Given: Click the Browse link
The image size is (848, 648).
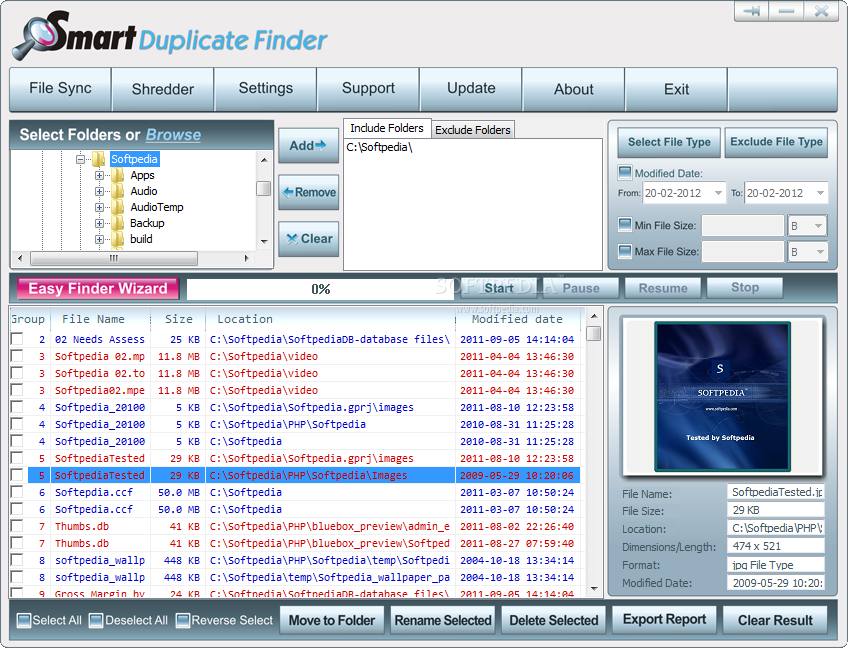Looking at the screenshot, I should pos(173,135).
